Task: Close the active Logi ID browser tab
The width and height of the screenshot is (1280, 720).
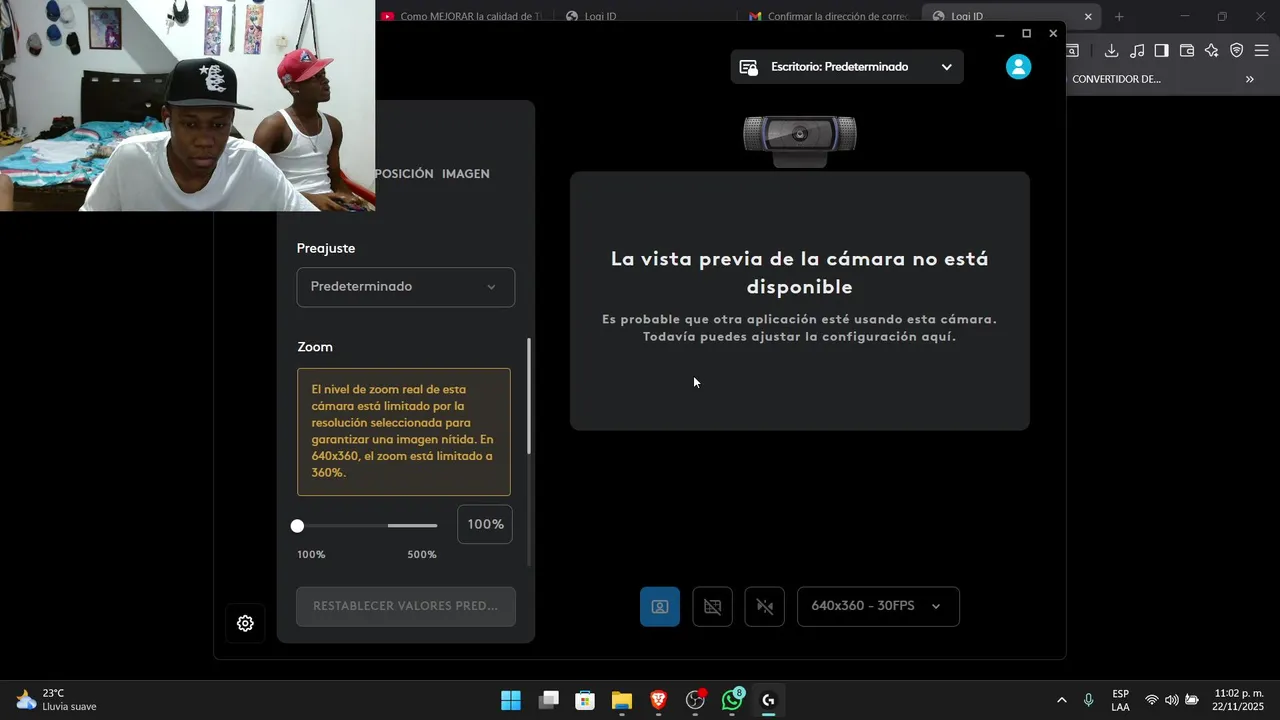Action: 1088,16
